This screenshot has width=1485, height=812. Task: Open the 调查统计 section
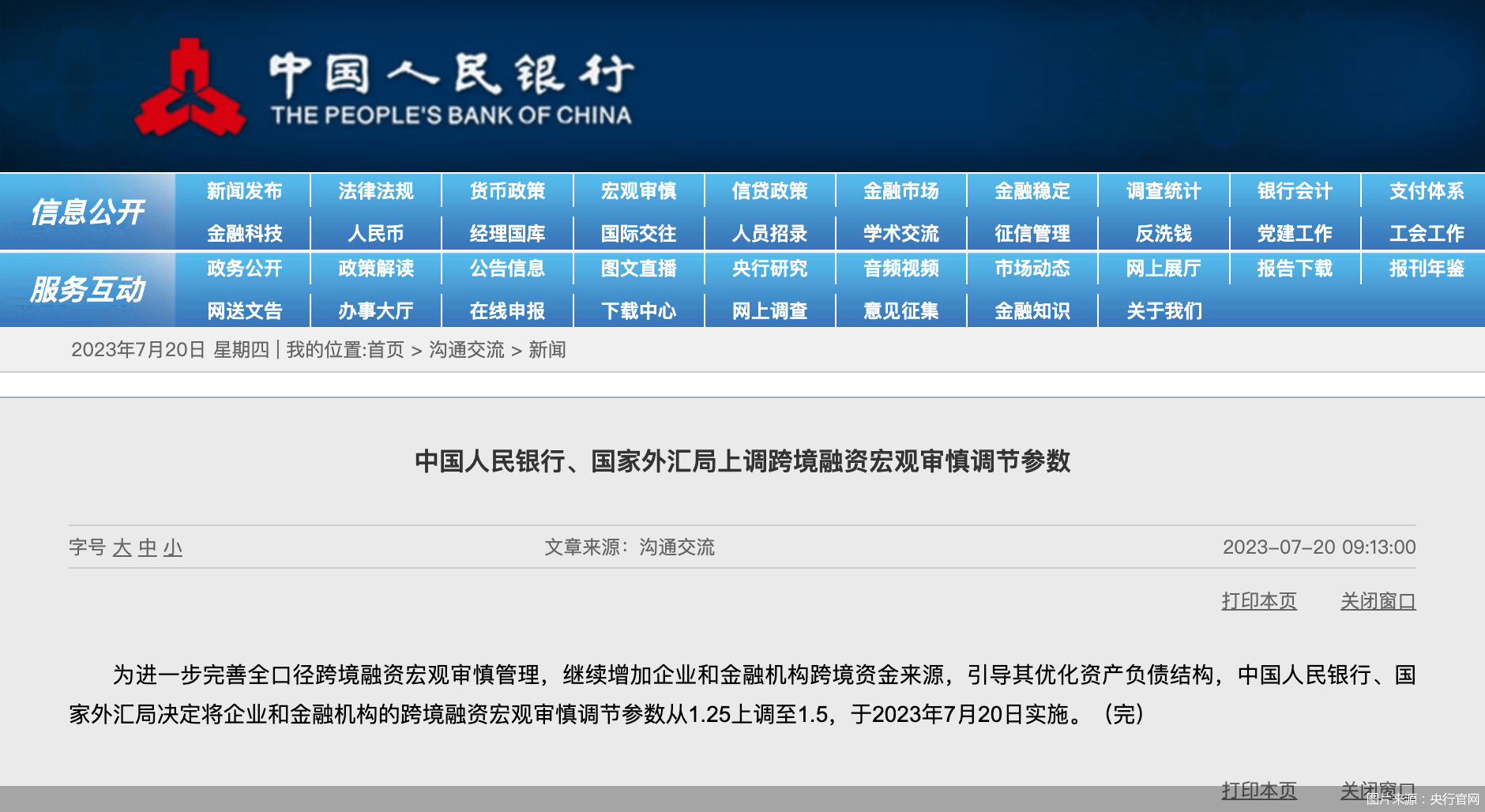[x=1163, y=191]
